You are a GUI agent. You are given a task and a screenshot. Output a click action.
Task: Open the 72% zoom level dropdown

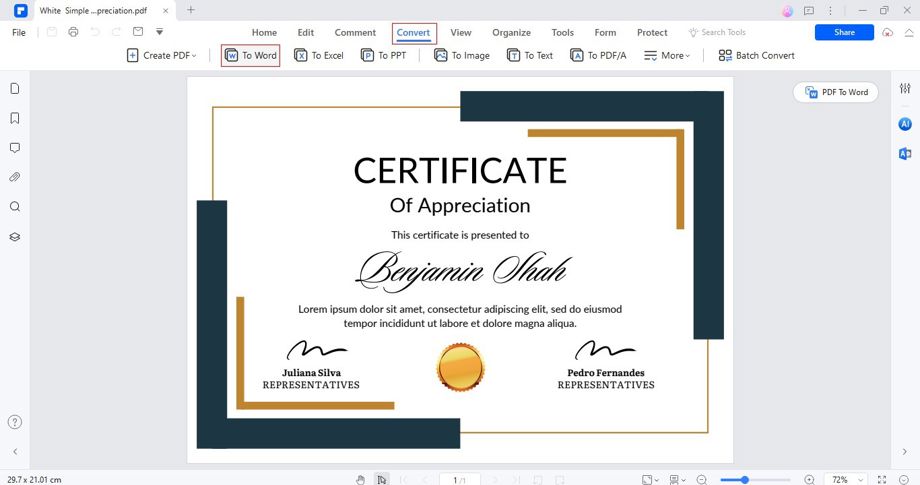tap(847, 480)
